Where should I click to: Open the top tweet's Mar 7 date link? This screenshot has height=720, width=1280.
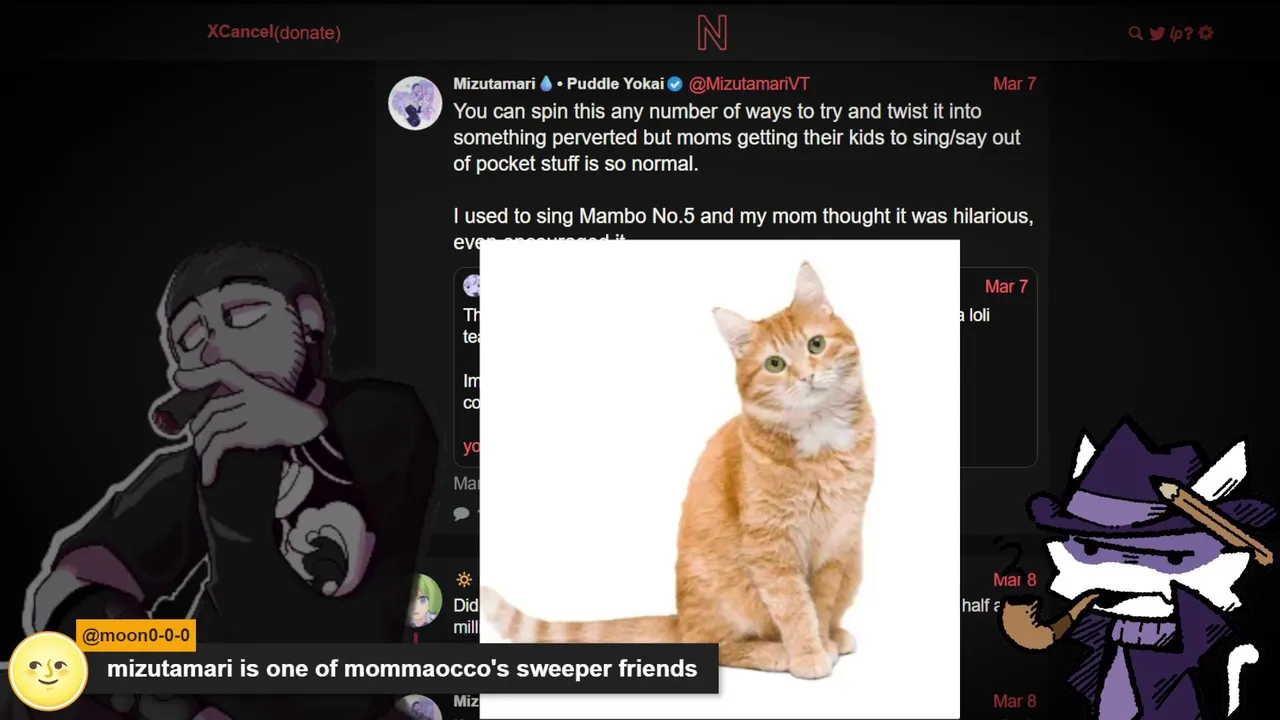[1014, 84]
